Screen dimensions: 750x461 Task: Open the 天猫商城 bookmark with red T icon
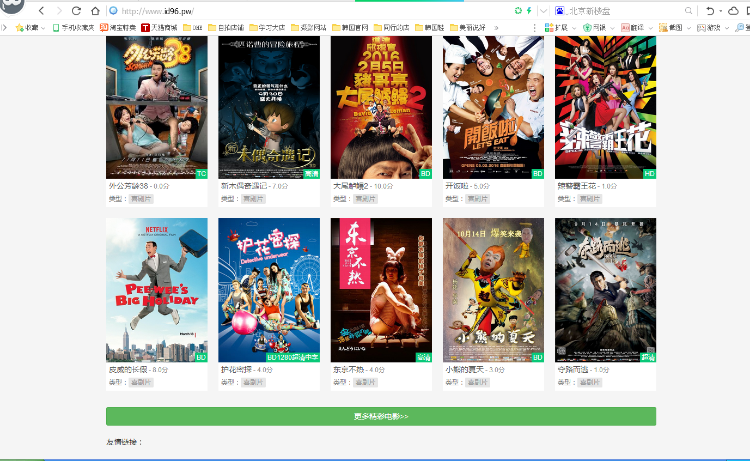pos(159,28)
